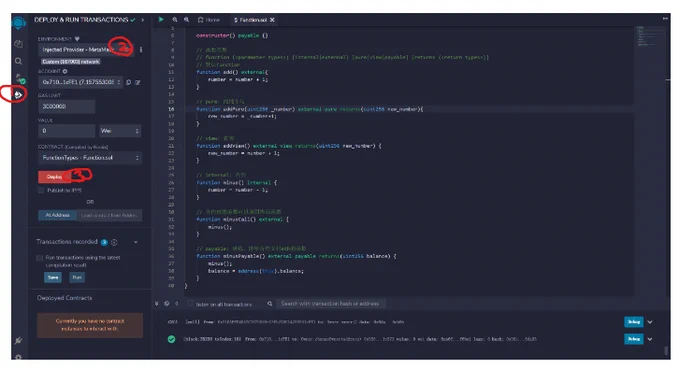This screenshot has height=369, width=680.
Task: Collapse the terminal with the double-arrow icon
Action: 157,304
